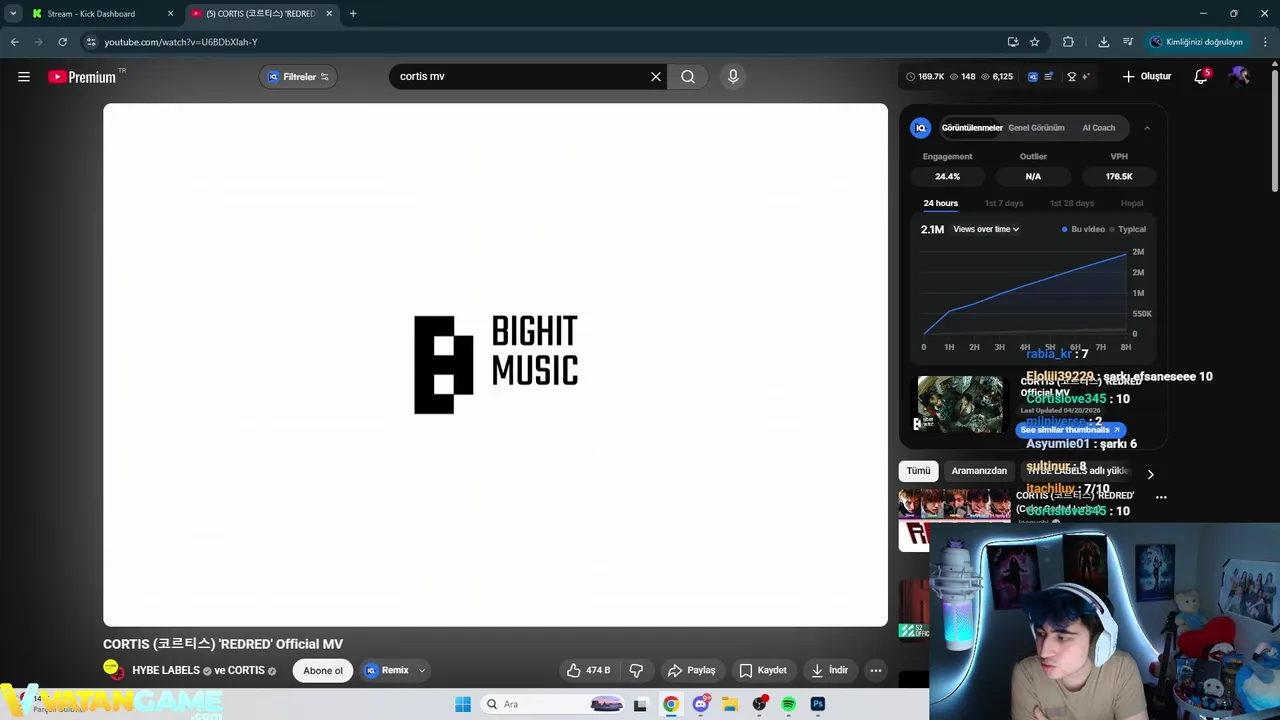Click the İndir download button
The width and height of the screenshot is (1280, 720).
(829, 671)
